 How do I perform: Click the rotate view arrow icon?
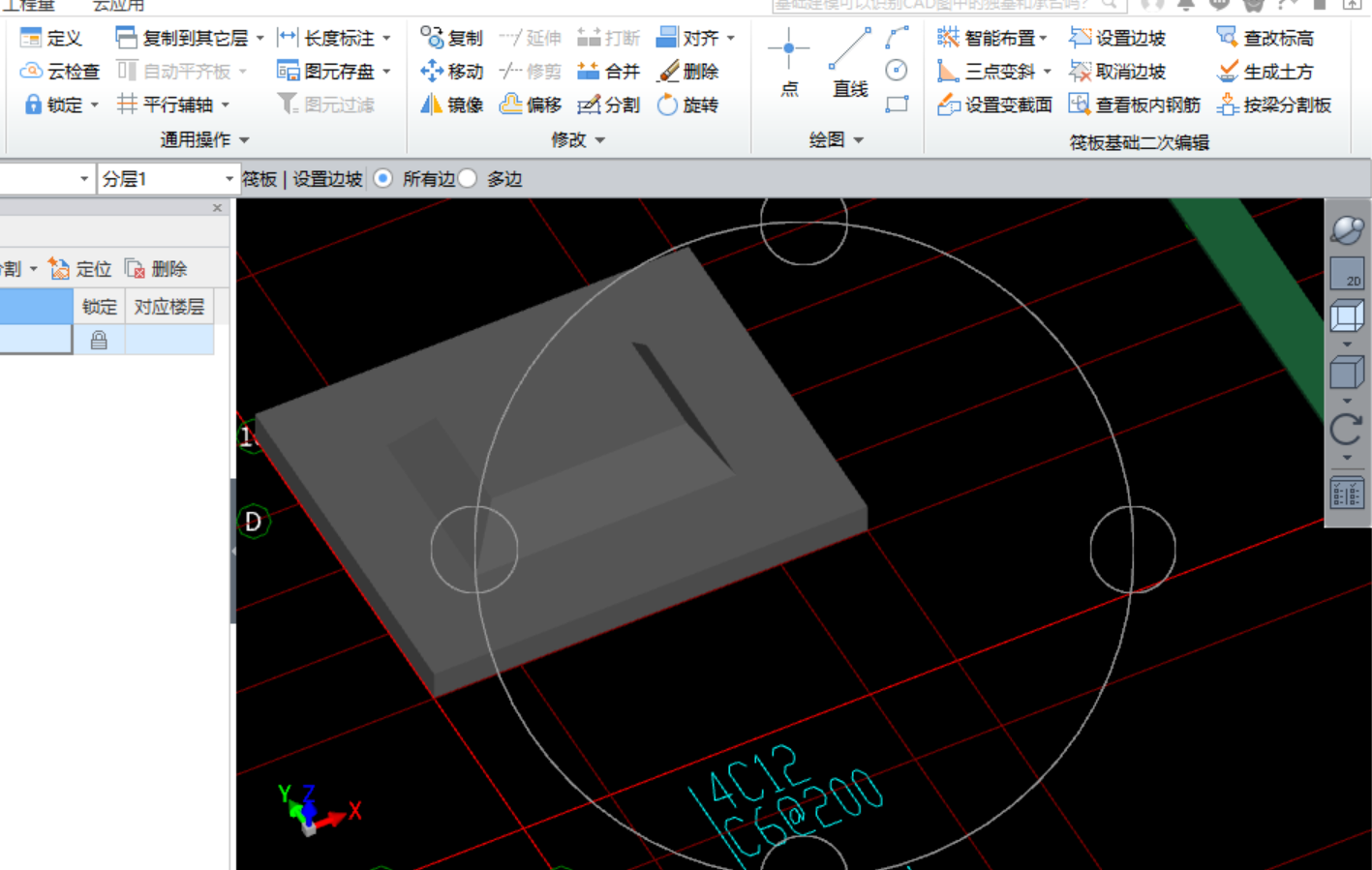[1347, 429]
